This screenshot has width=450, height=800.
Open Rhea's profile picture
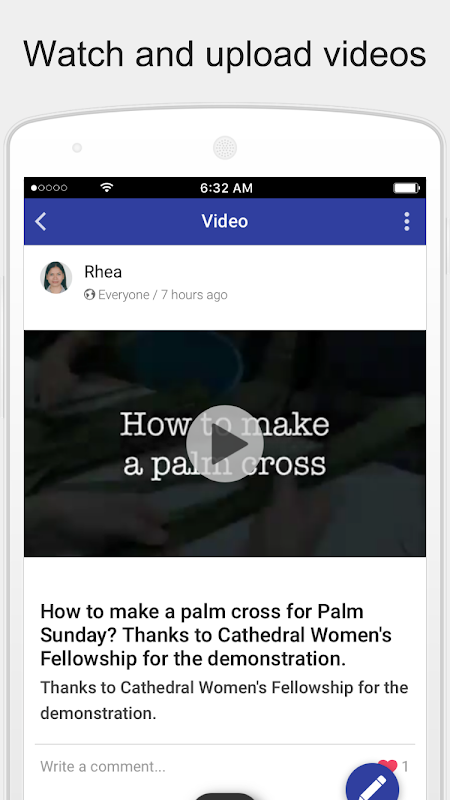(56, 278)
